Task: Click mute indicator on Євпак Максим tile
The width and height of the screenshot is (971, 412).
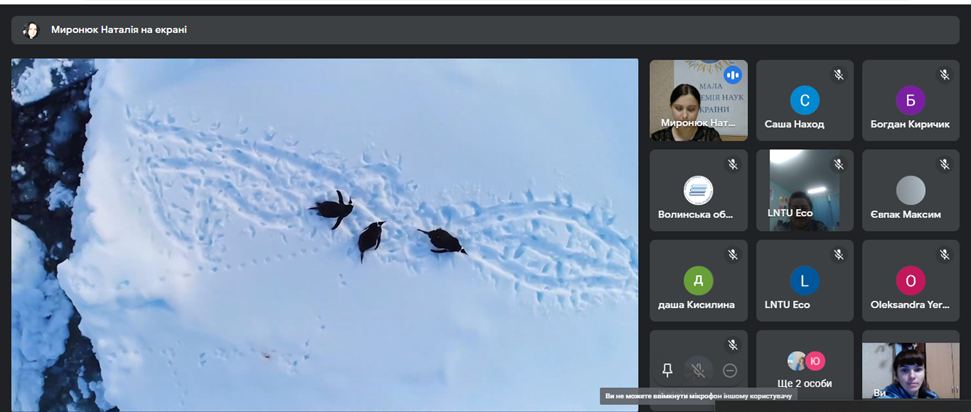Action: [944, 165]
